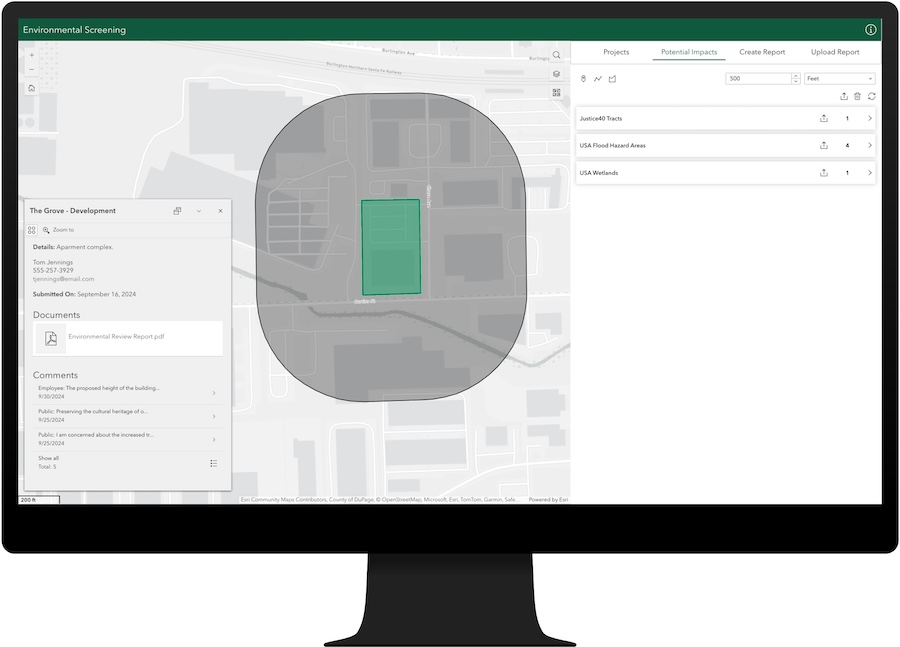The height and width of the screenshot is (647, 900).
Task: Select the polygon drawing tool
Action: (612, 79)
